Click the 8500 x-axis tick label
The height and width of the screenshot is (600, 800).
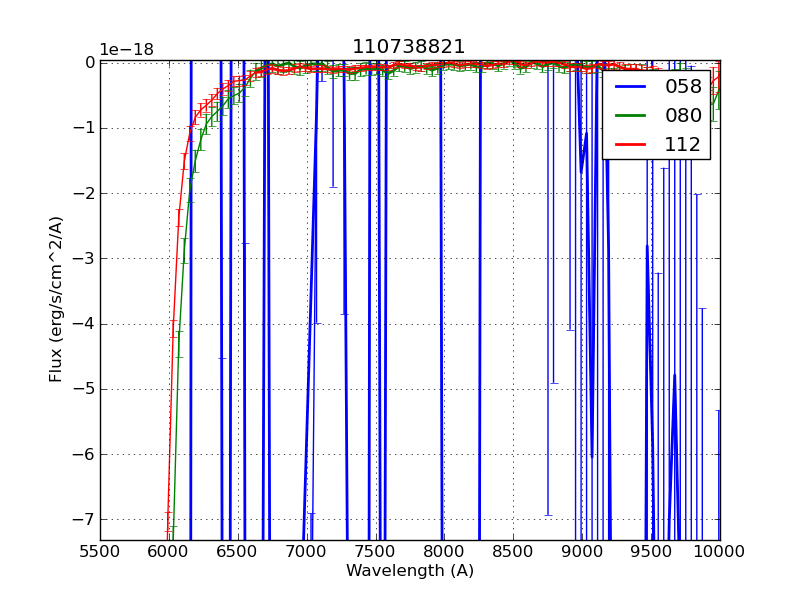(513, 551)
